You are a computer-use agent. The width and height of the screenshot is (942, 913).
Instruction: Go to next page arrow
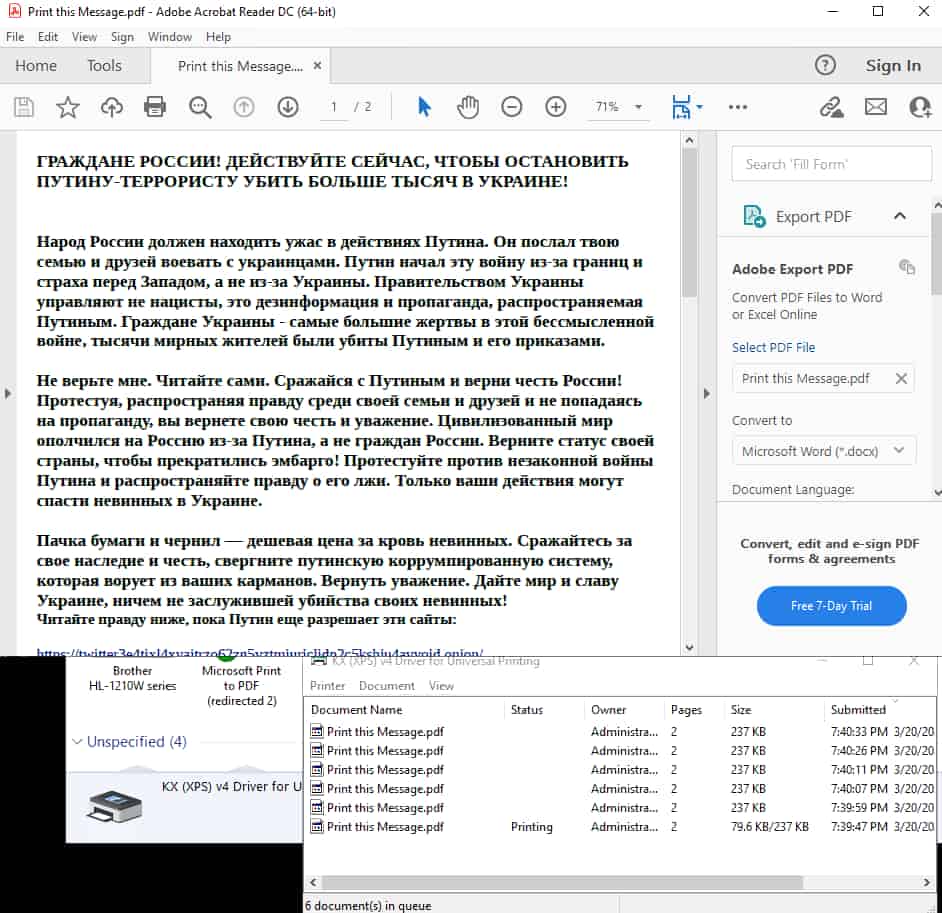(x=288, y=107)
